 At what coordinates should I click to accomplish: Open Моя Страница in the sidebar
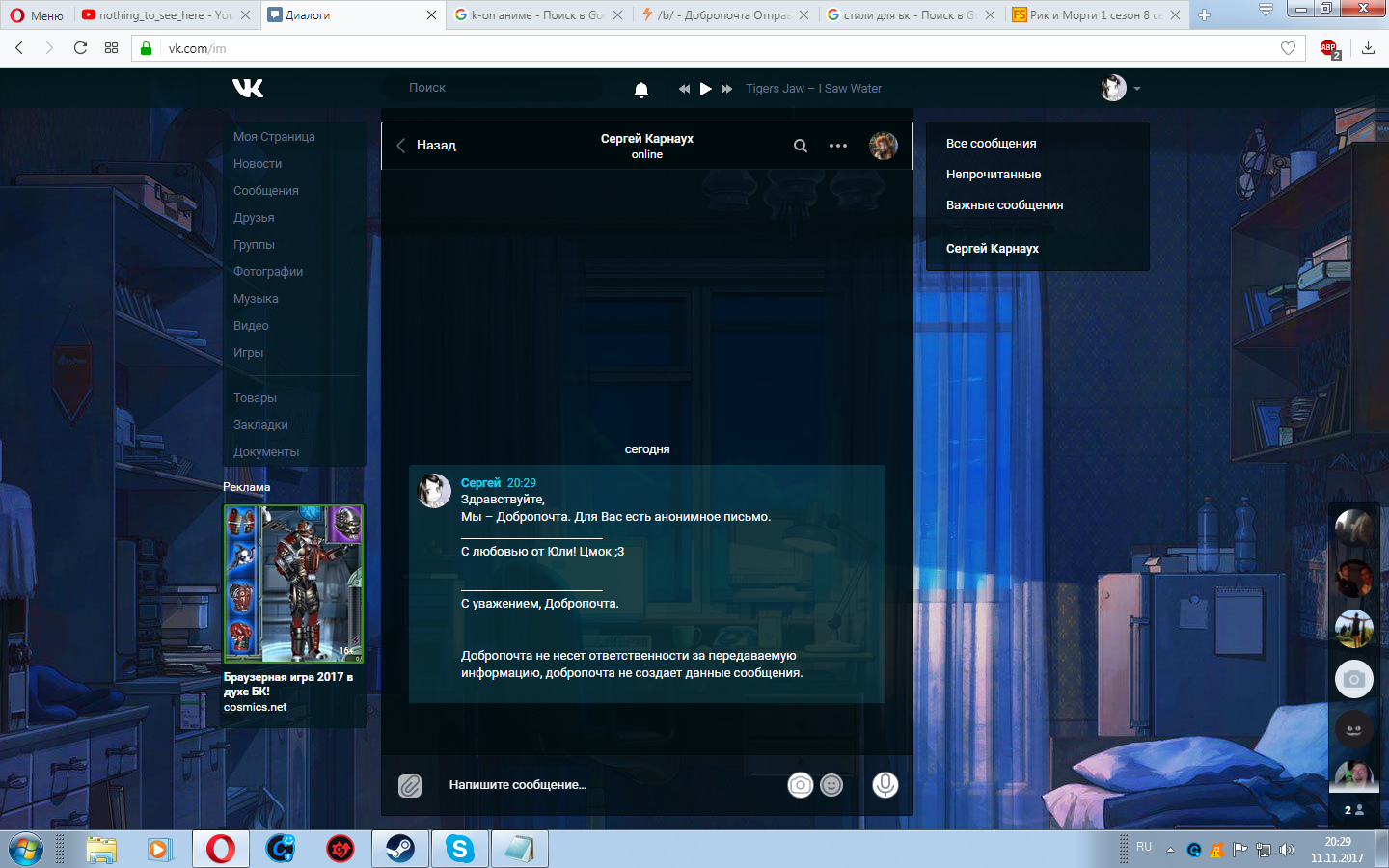[274, 137]
